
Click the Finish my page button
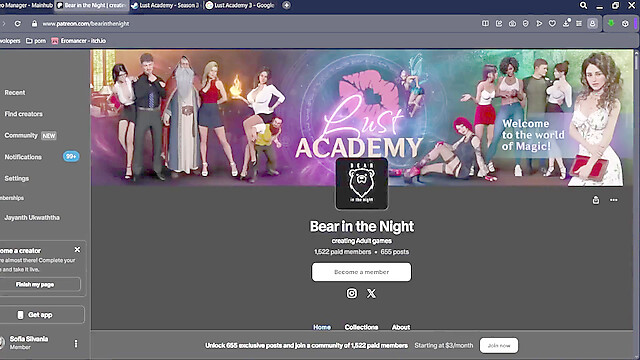click(40, 284)
